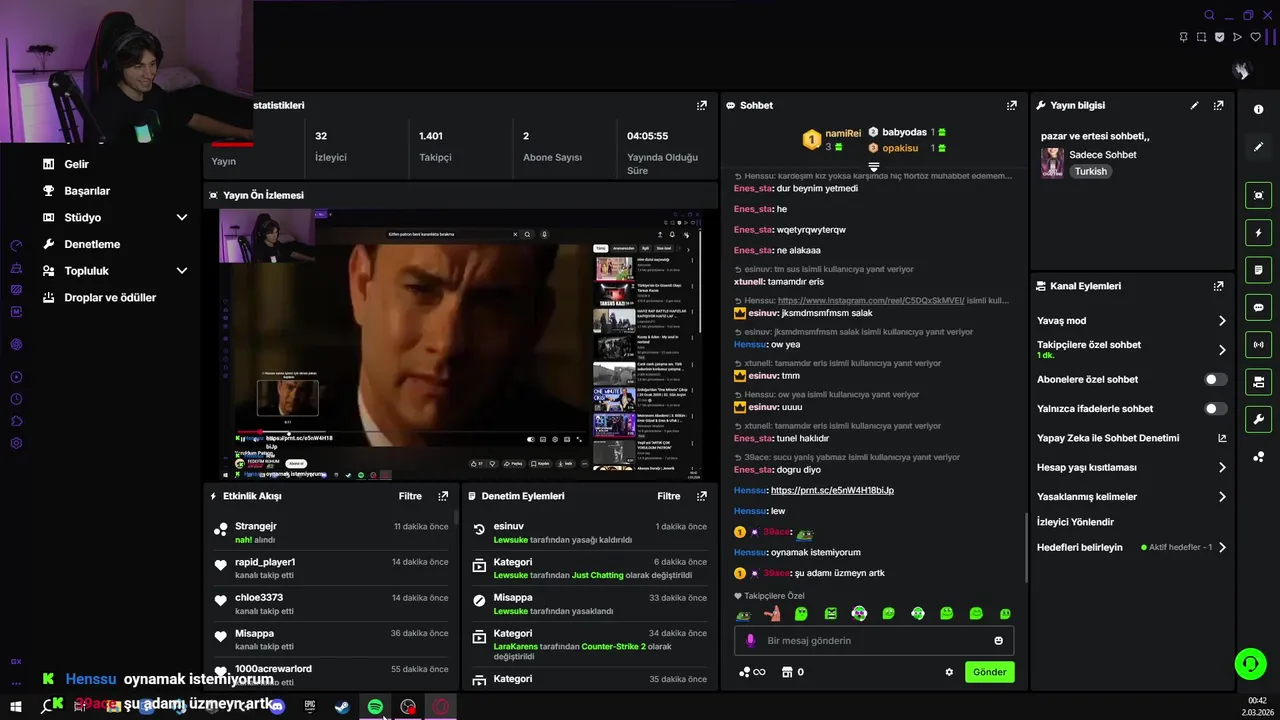
Task: Pop out the Etkinlik Akışı panel
Action: coord(443,496)
